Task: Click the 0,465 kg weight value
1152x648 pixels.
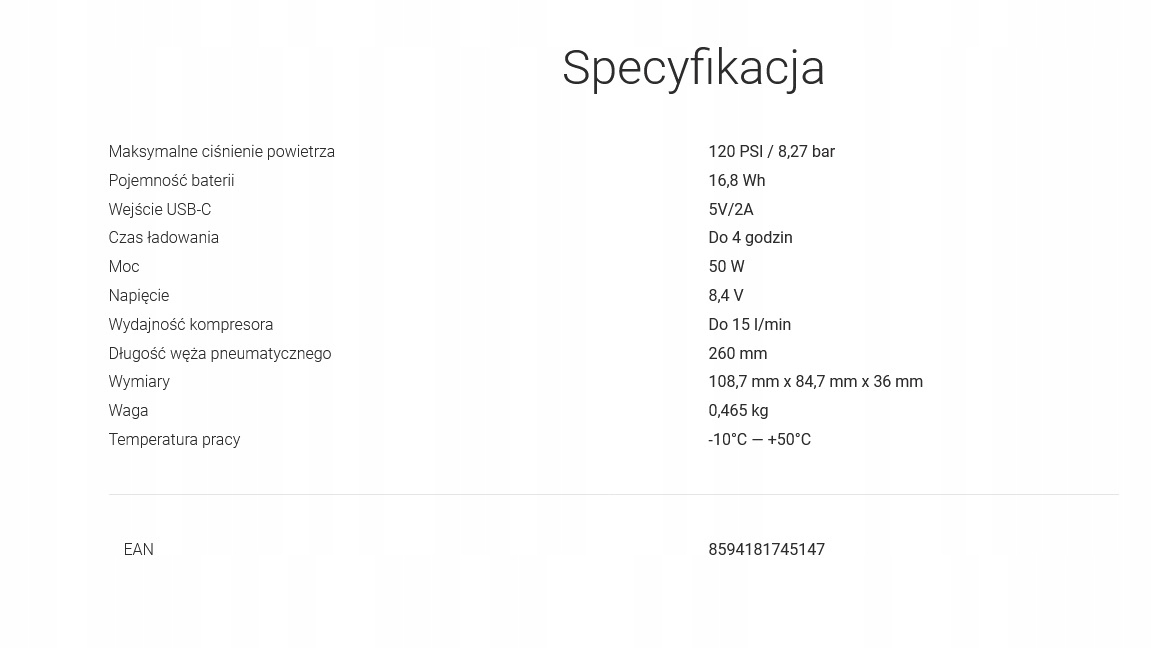Action: 737,411
